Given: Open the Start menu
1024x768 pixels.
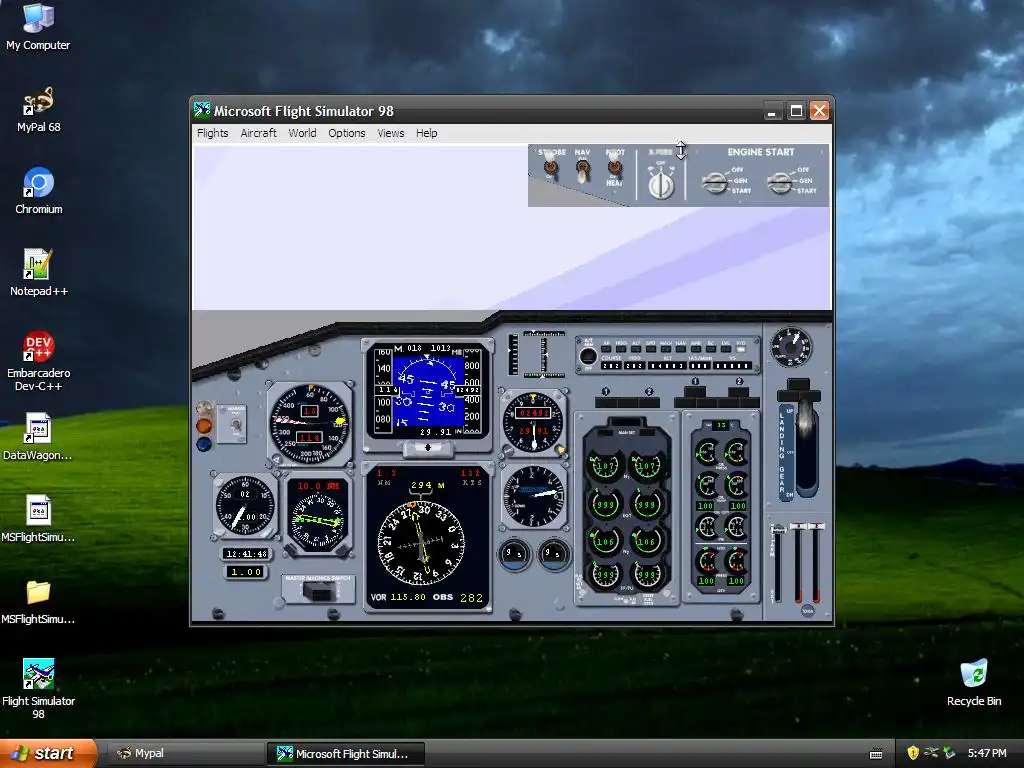Looking at the screenshot, I should point(48,754).
